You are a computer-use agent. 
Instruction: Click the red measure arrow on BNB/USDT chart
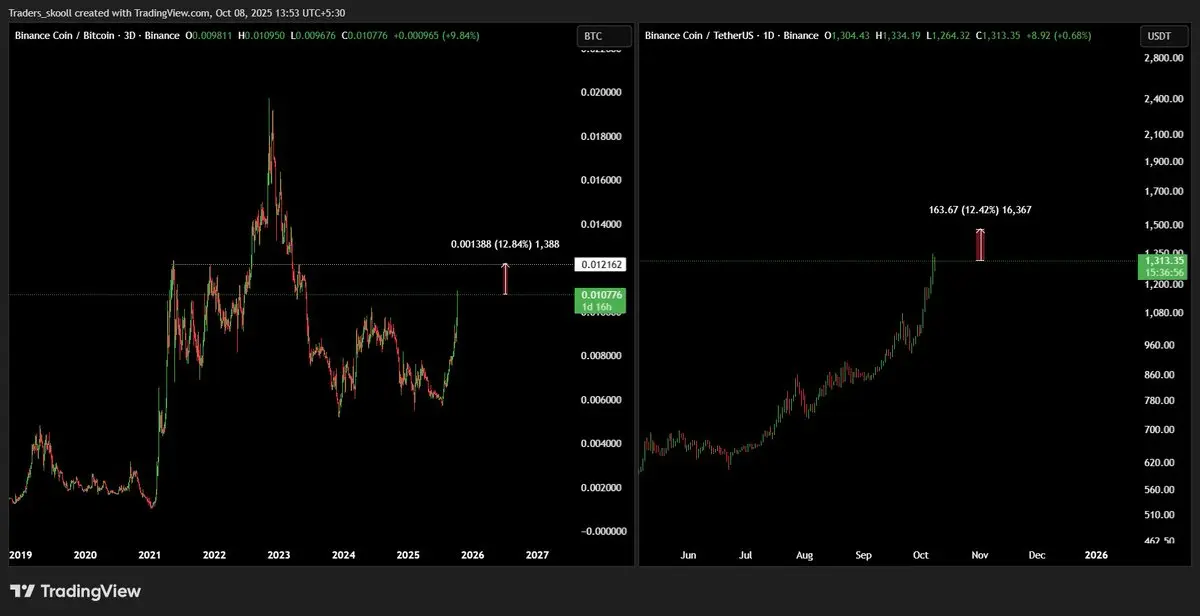click(981, 245)
